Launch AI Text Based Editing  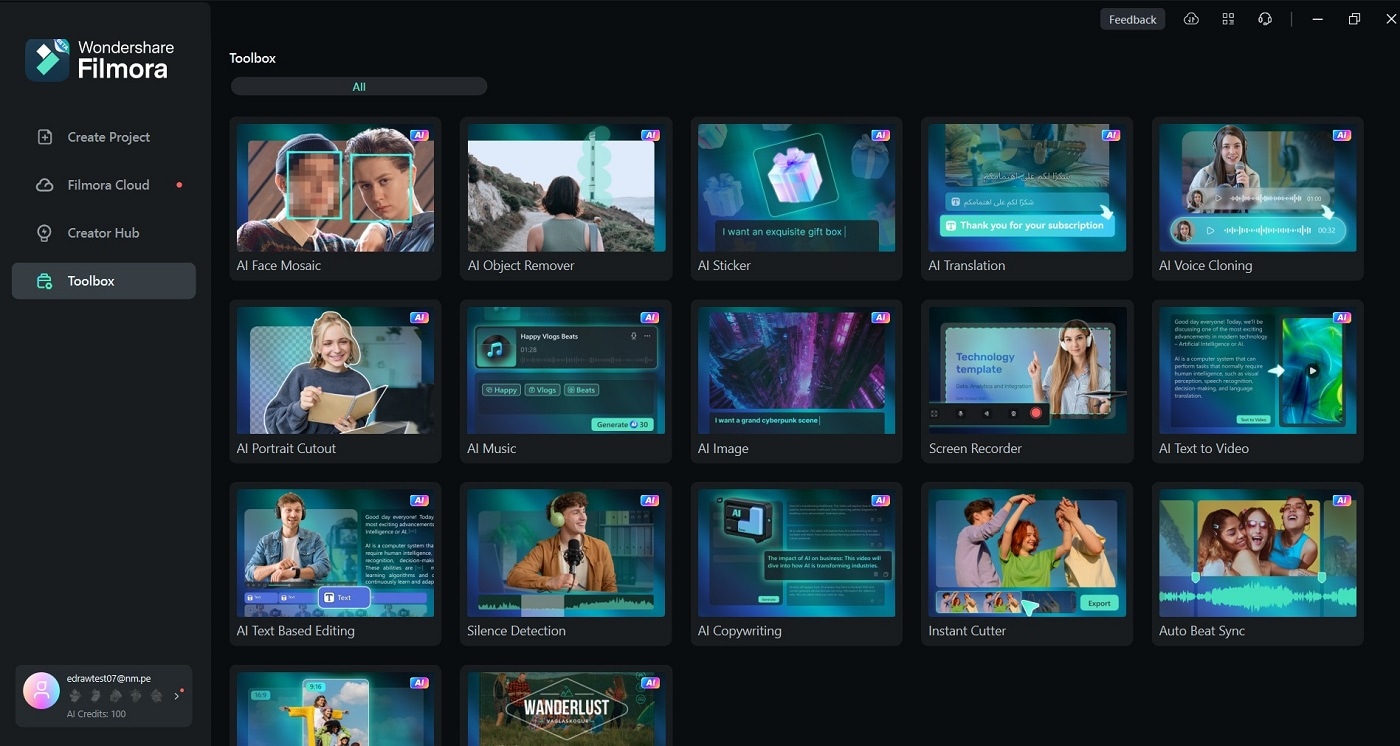pos(336,564)
